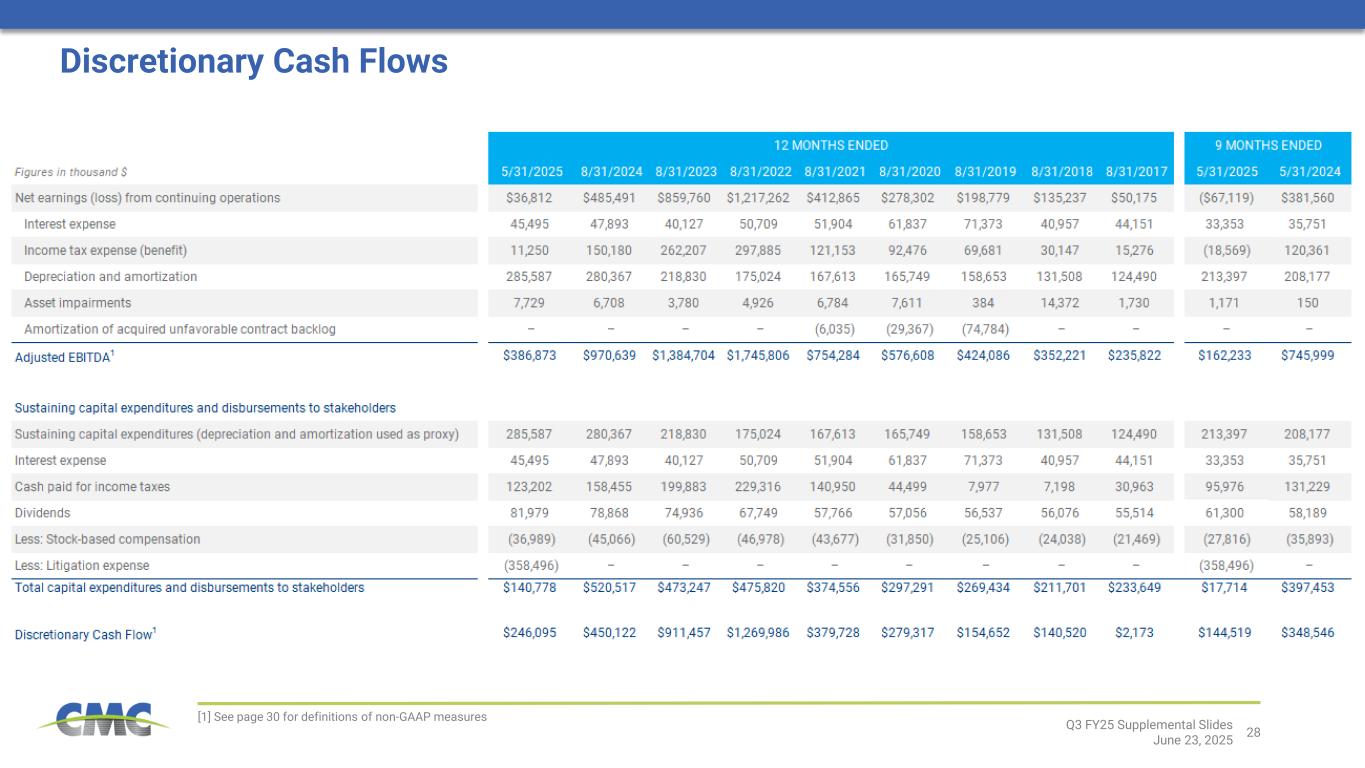Click the cash taxes paid value 7,977
Viewport: 1365px width, 768px height.
984,487
